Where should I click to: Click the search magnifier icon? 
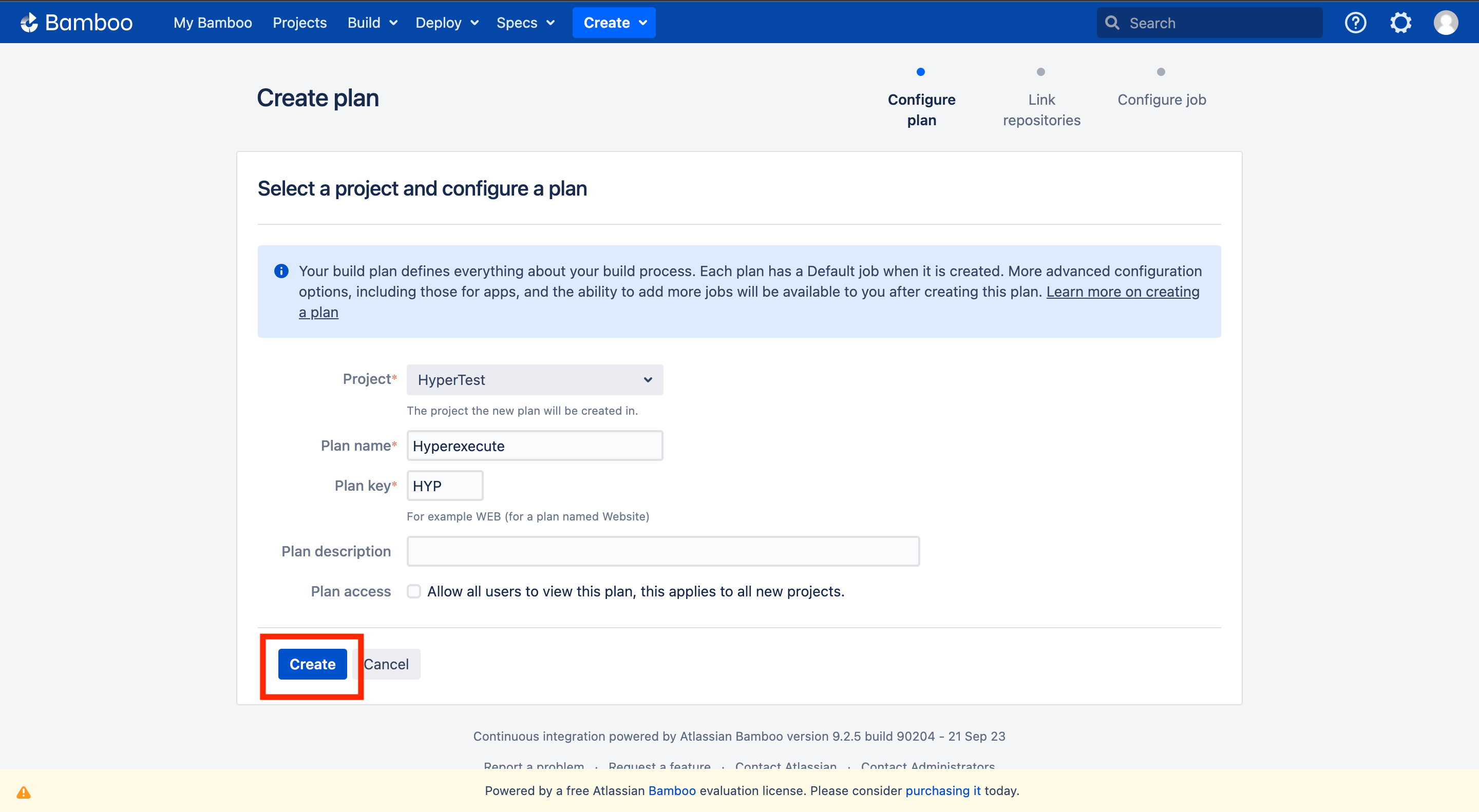click(1112, 23)
